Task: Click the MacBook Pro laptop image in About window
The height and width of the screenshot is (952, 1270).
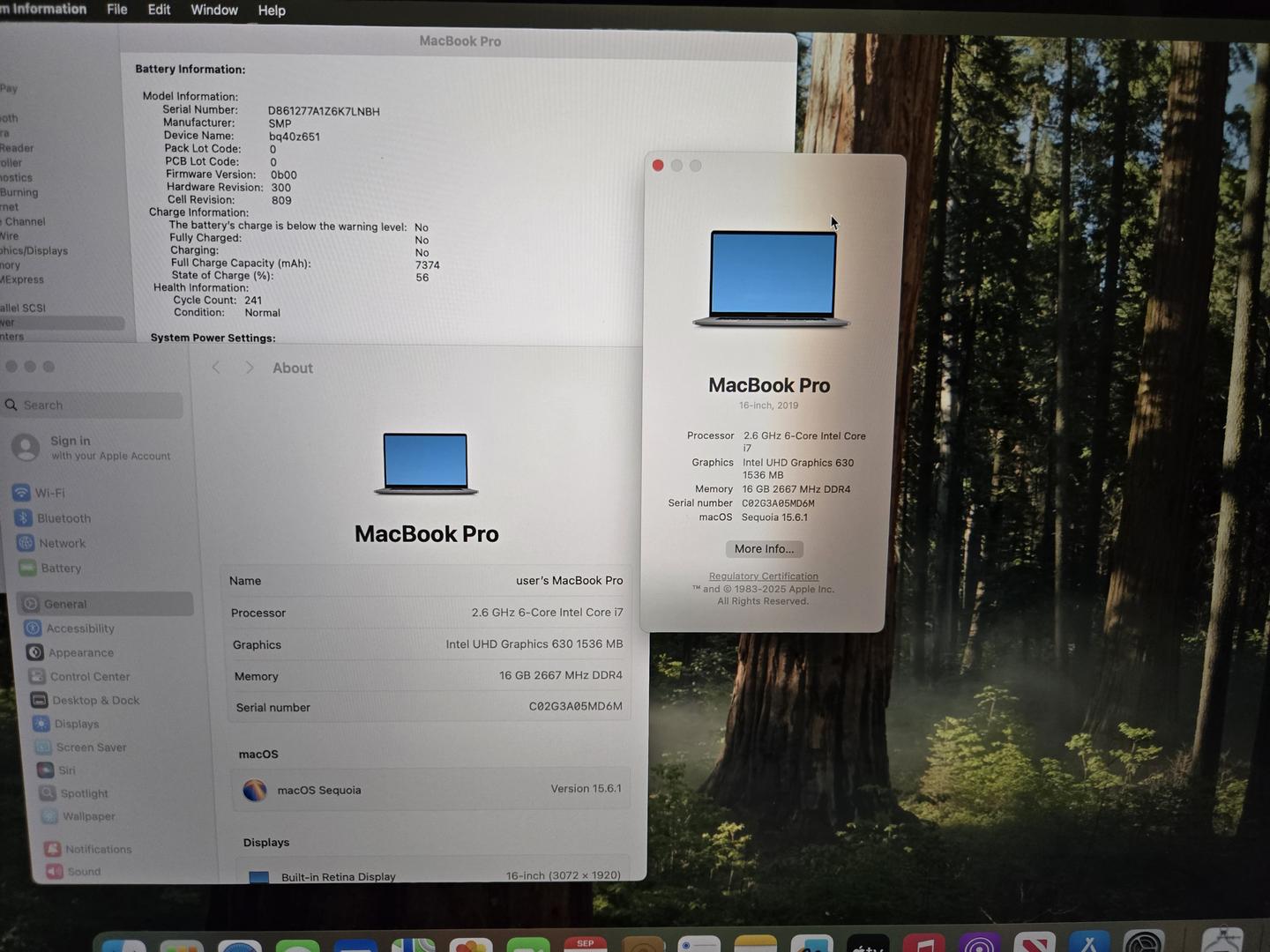Action: [773, 279]
